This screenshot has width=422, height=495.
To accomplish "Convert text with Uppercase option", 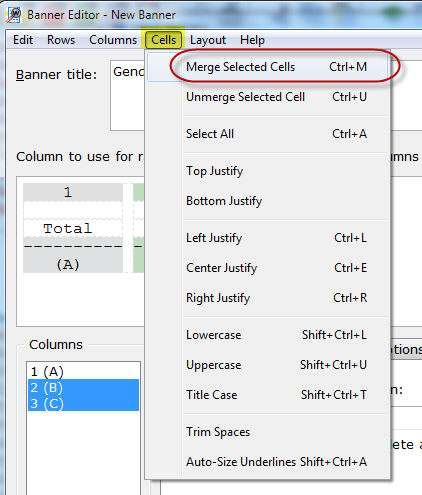I will [268, 365].
